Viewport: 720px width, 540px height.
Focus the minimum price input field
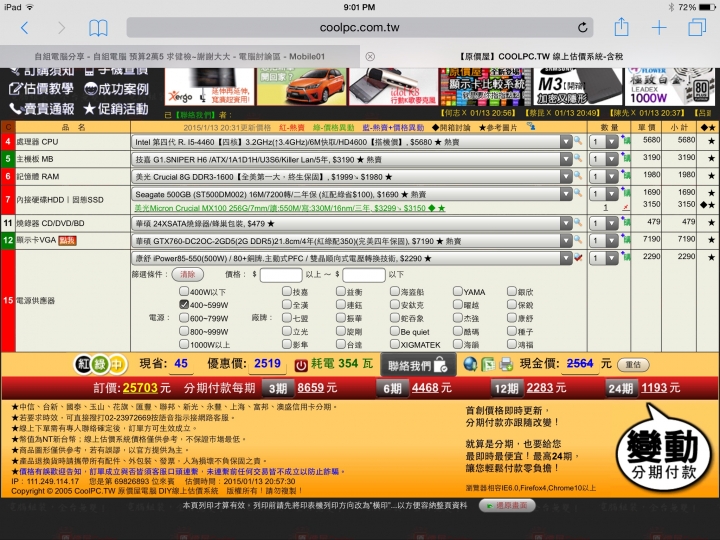click(x=281, y=275)
